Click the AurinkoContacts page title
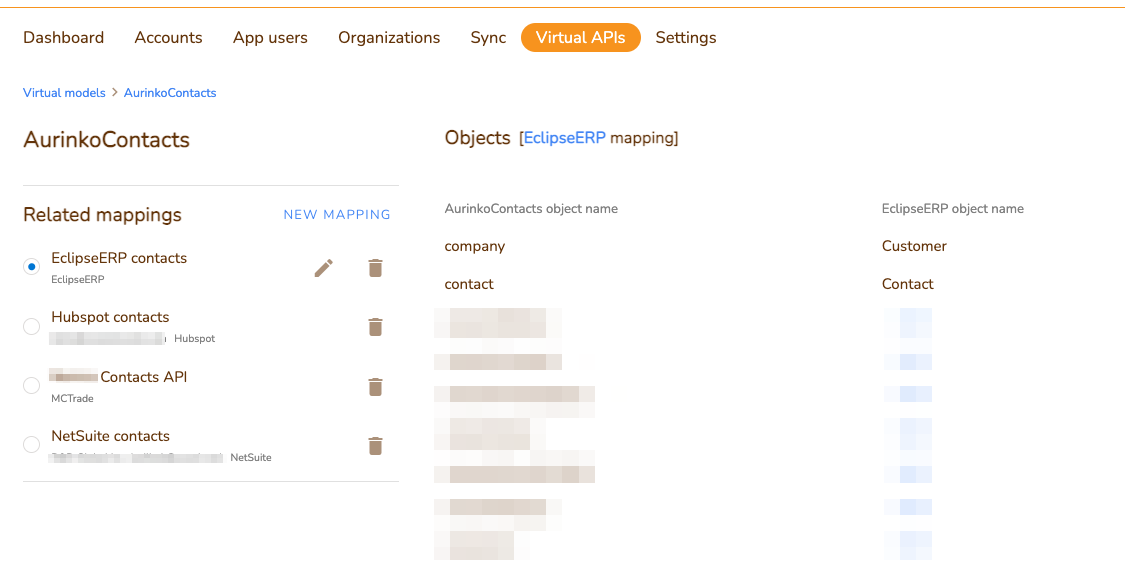1125x579 pixels. tap(106, 139)
